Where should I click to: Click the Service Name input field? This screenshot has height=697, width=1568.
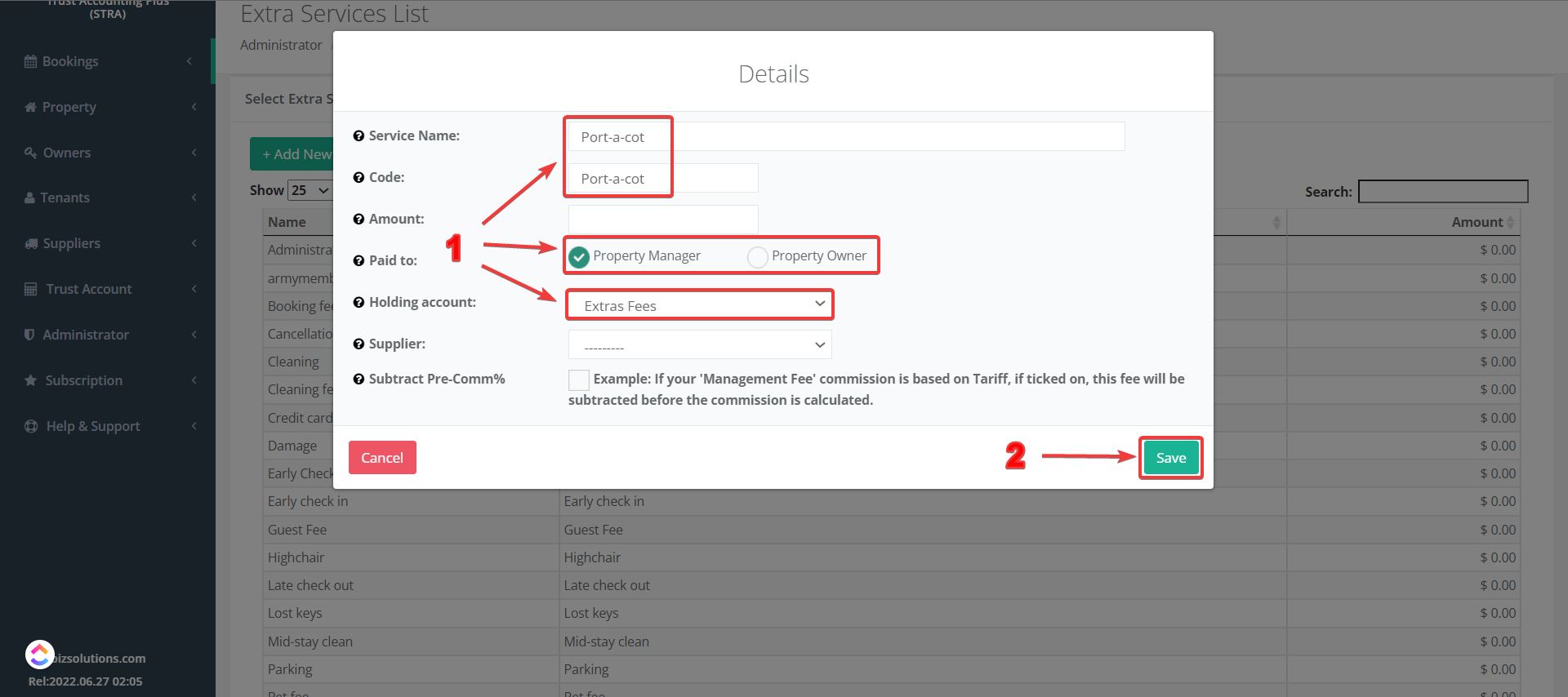(846, 136)
